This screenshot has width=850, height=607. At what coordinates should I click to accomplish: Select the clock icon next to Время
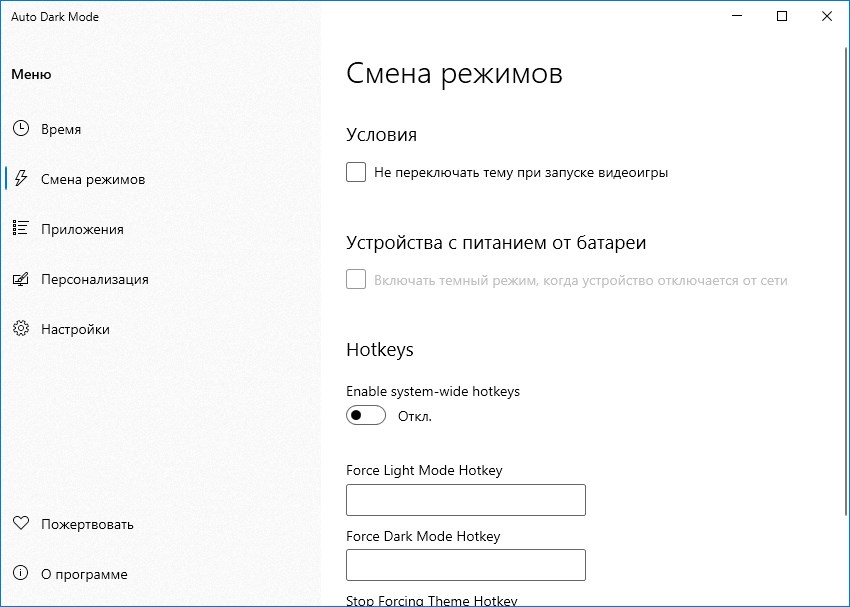pos(20,128)
